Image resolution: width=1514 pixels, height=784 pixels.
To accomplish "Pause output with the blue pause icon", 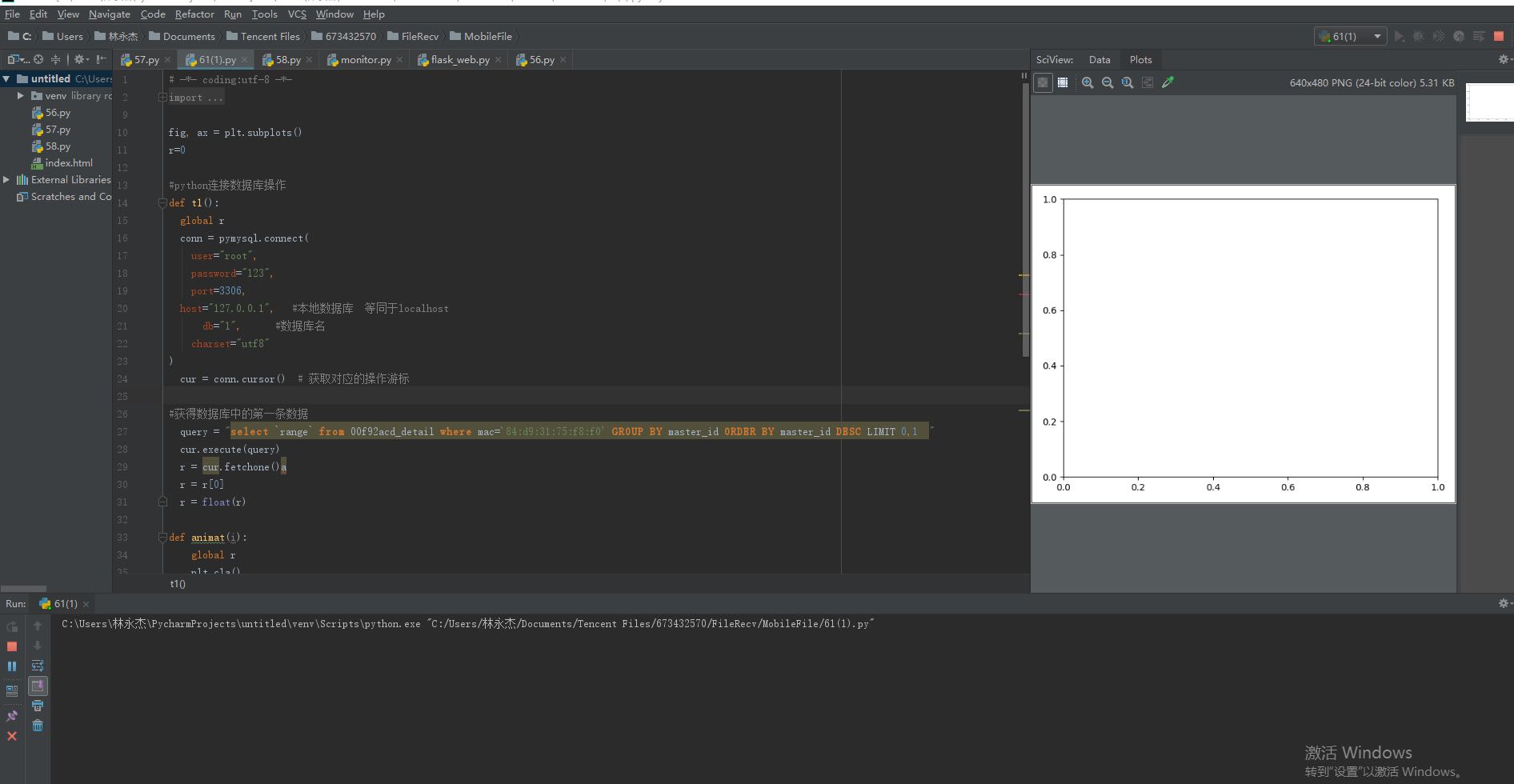I will coord(12,666).
